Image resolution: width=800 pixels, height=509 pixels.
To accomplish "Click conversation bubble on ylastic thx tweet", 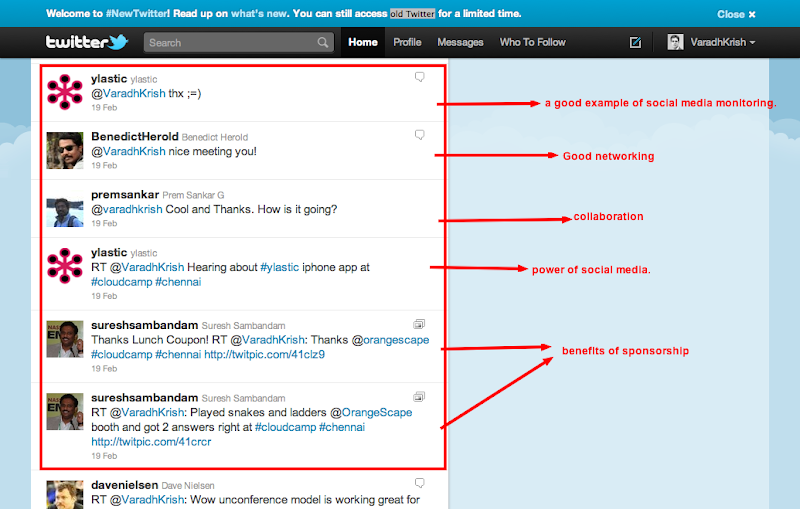I will [419, 77].
